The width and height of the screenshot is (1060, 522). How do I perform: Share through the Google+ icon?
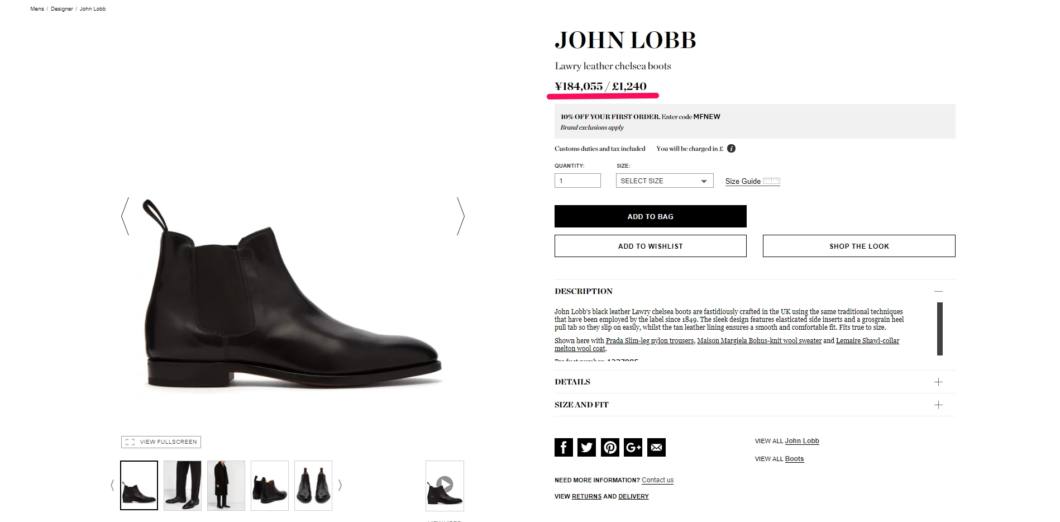coord(633,447)
